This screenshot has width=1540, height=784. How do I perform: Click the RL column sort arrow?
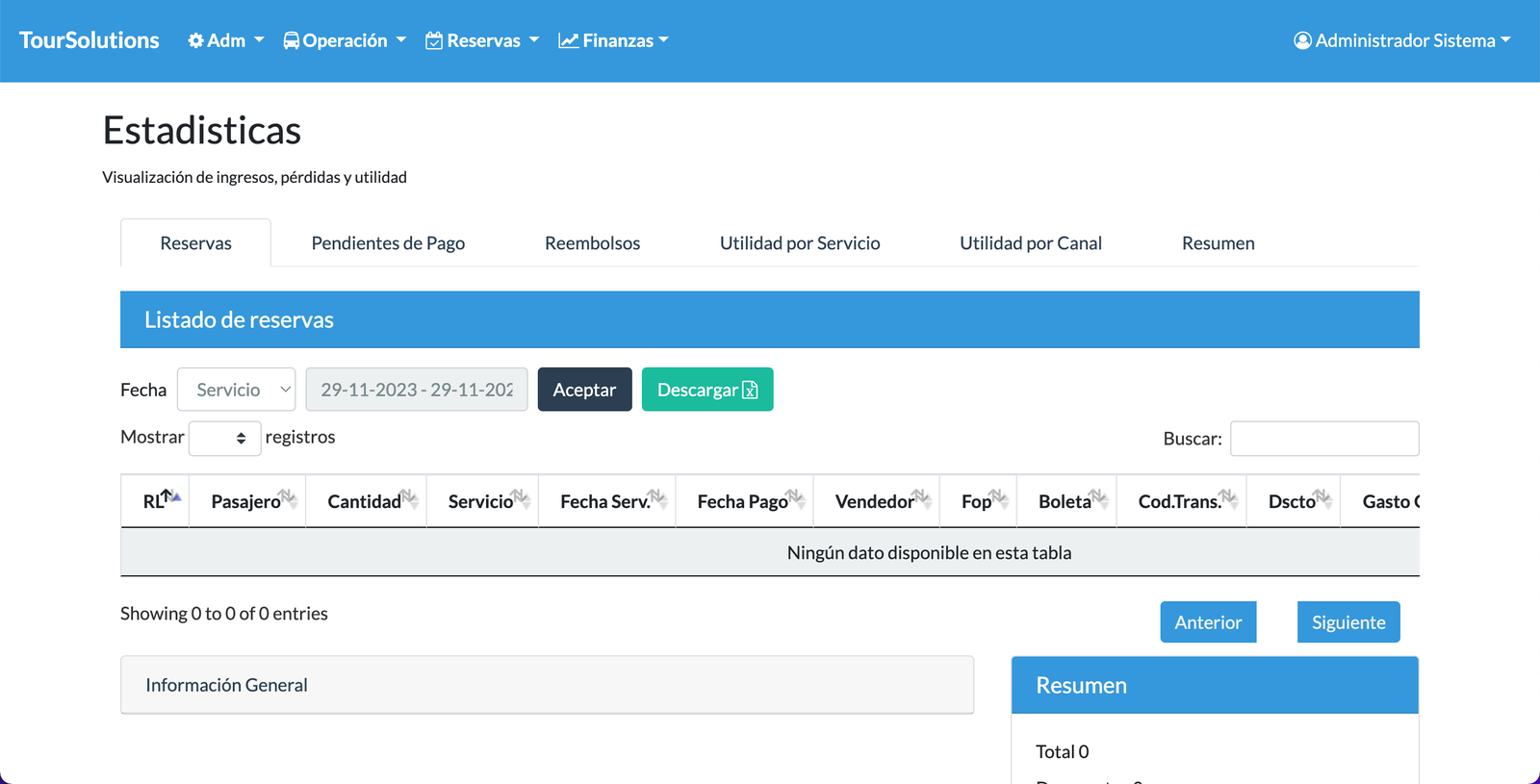[x=170, y=496]
